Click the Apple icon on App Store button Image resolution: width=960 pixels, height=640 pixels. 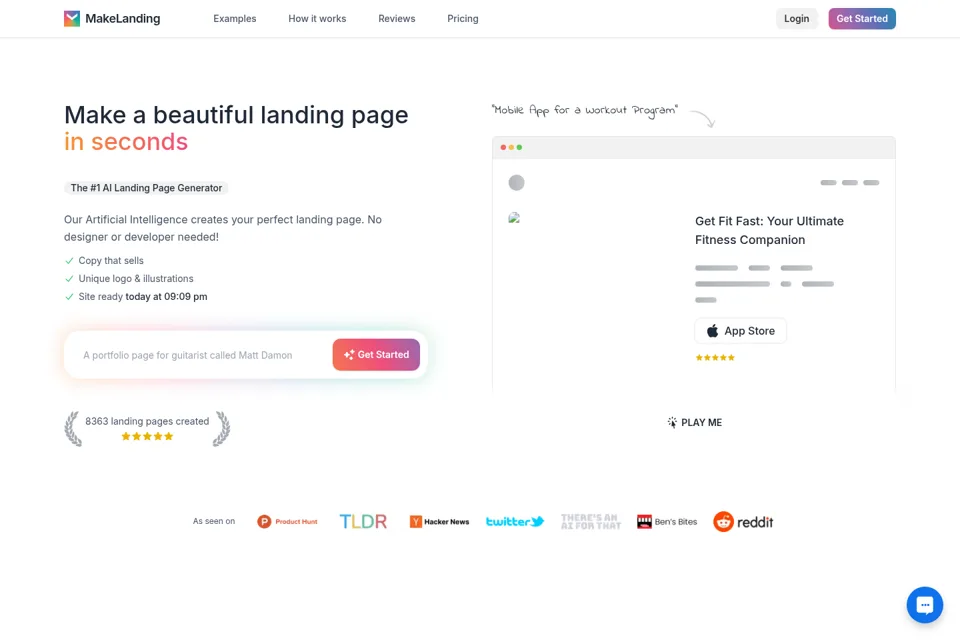coord(712,331)
